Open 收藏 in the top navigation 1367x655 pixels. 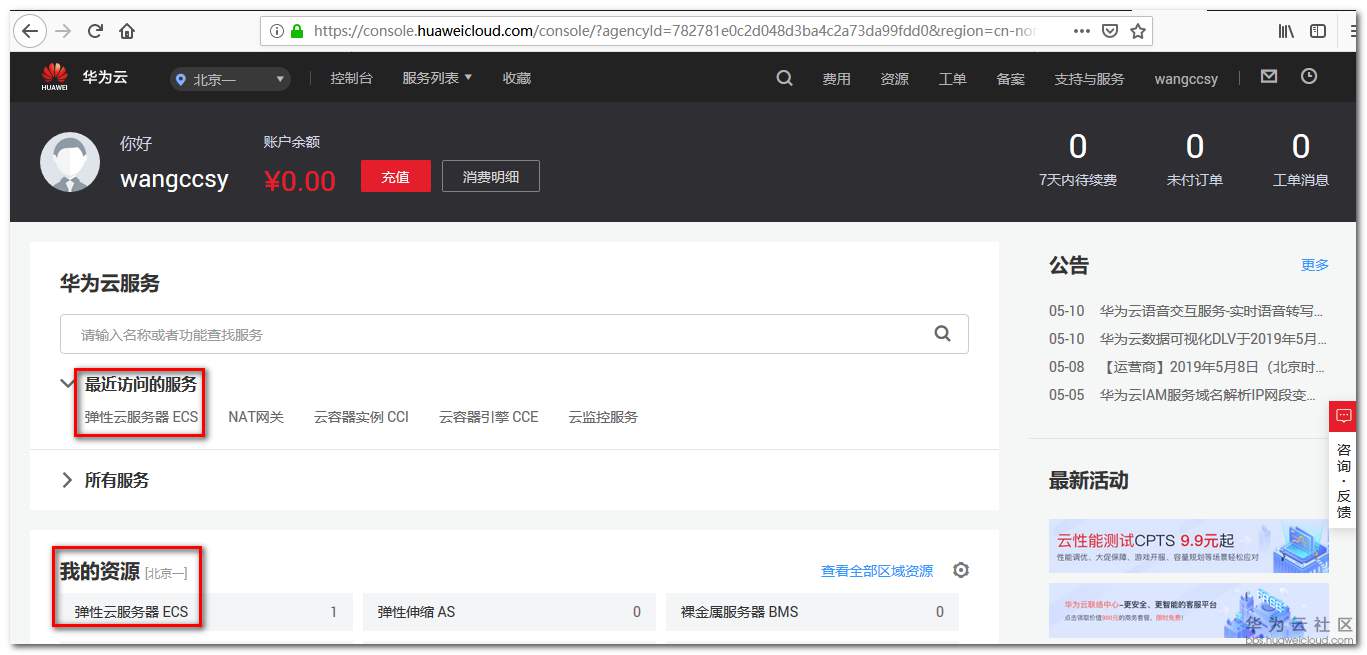point(517,78)
